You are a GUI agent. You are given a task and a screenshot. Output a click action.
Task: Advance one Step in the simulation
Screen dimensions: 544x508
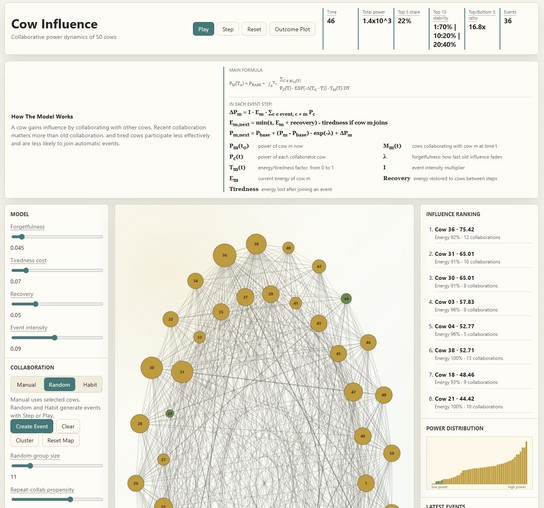[x=228, y=29]
